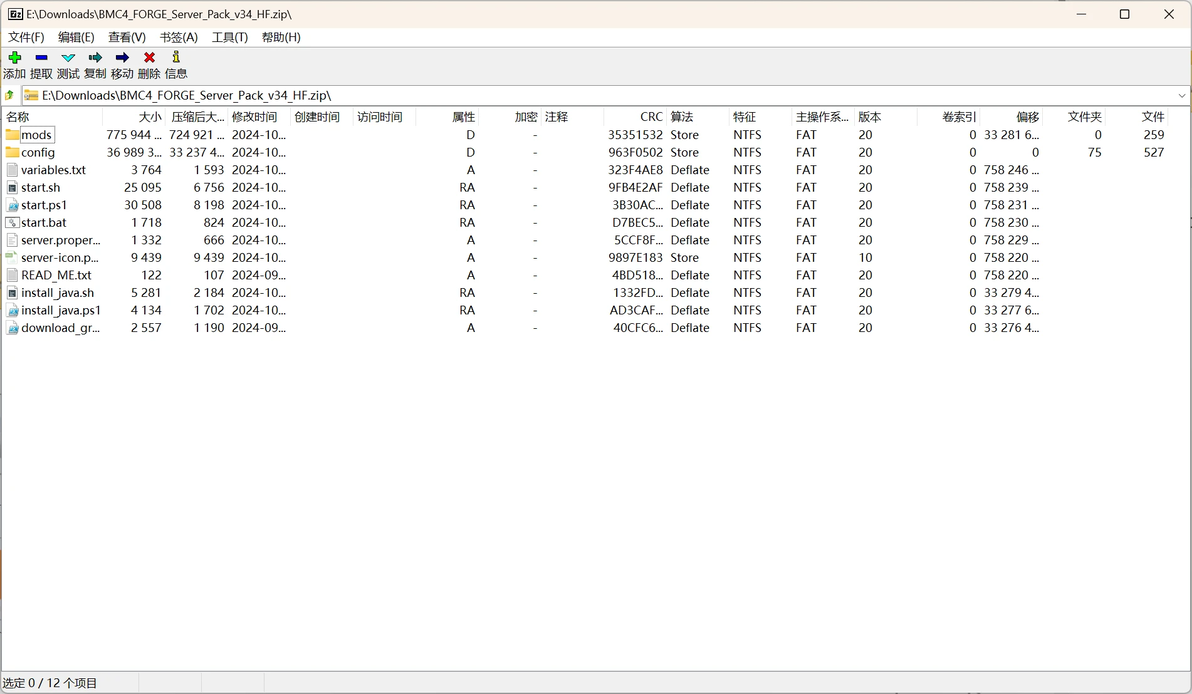Sort by the 卷索引 column header
Viewport: 1192px width, 694px height.
pyautogui.click(x=949, y=117)
